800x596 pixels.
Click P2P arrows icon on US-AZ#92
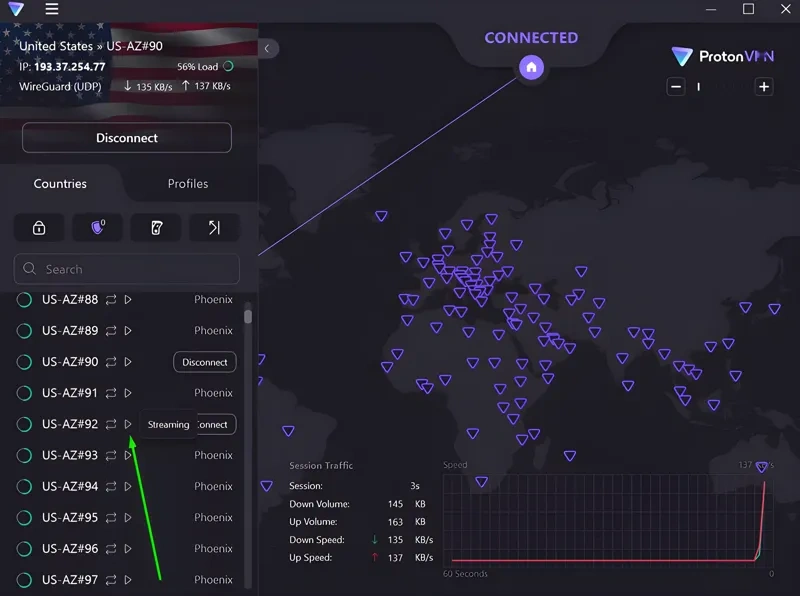coord(111,424)
